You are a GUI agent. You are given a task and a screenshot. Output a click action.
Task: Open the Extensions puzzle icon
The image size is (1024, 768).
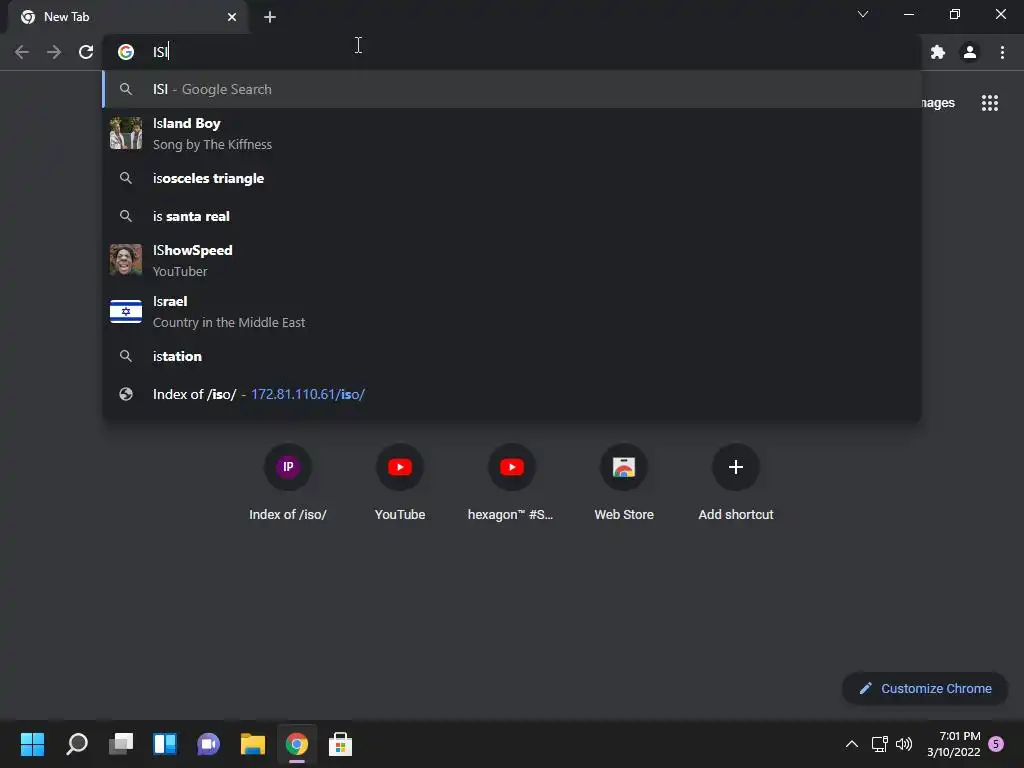938,52
